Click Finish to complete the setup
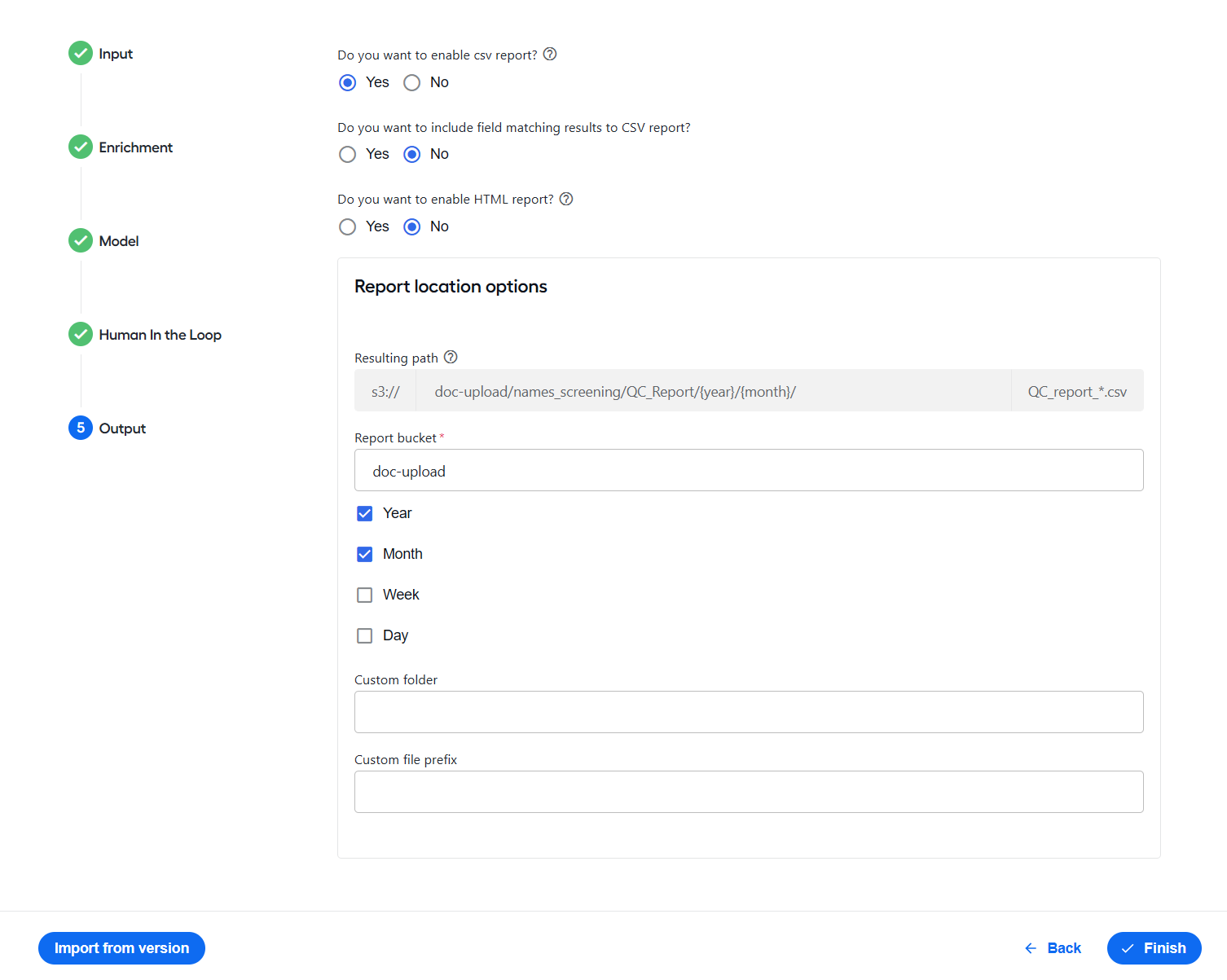The width and height of the screenshot is (1227, 980). 1154,948
